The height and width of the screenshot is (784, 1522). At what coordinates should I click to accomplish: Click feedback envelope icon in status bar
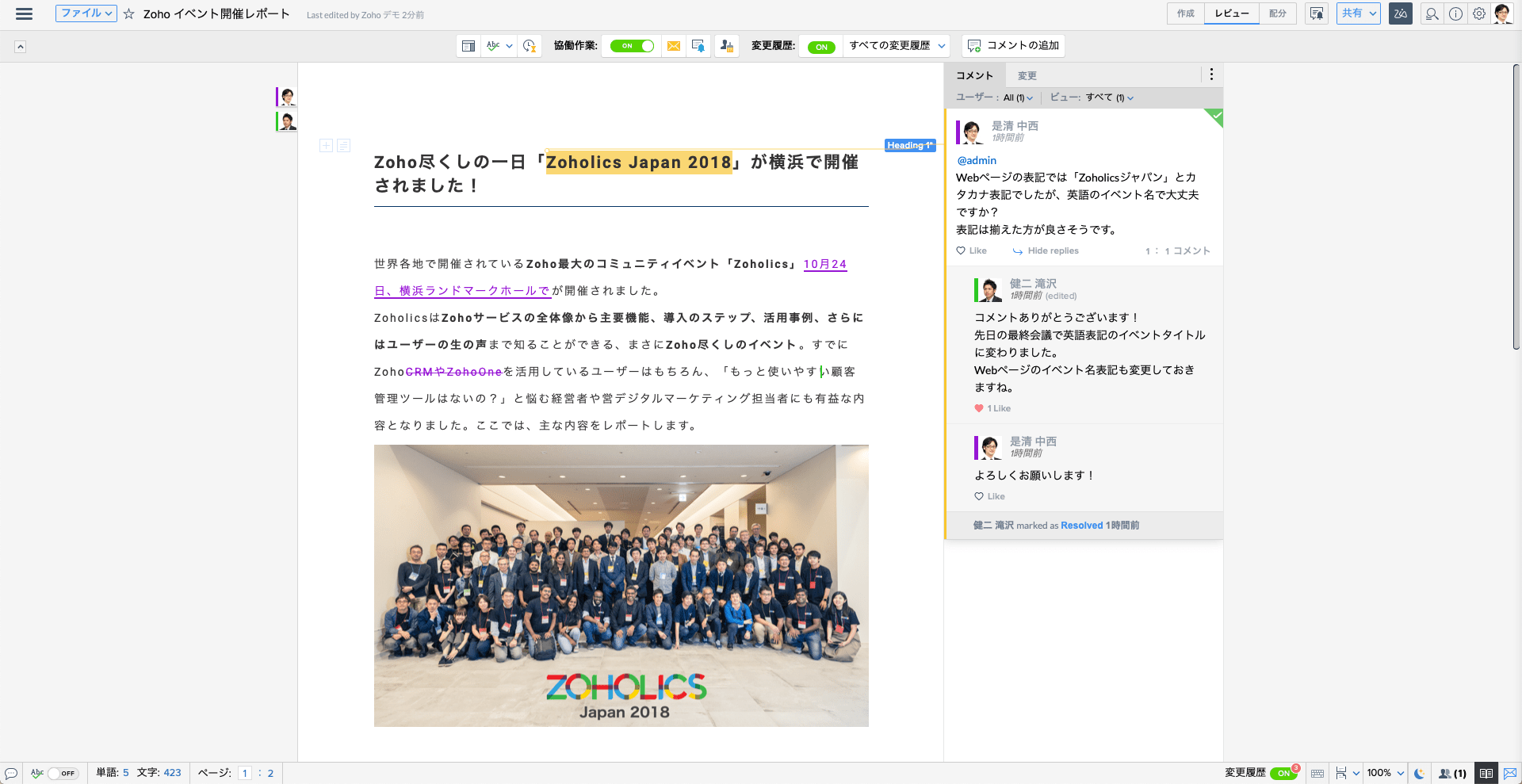(1509, 773)
